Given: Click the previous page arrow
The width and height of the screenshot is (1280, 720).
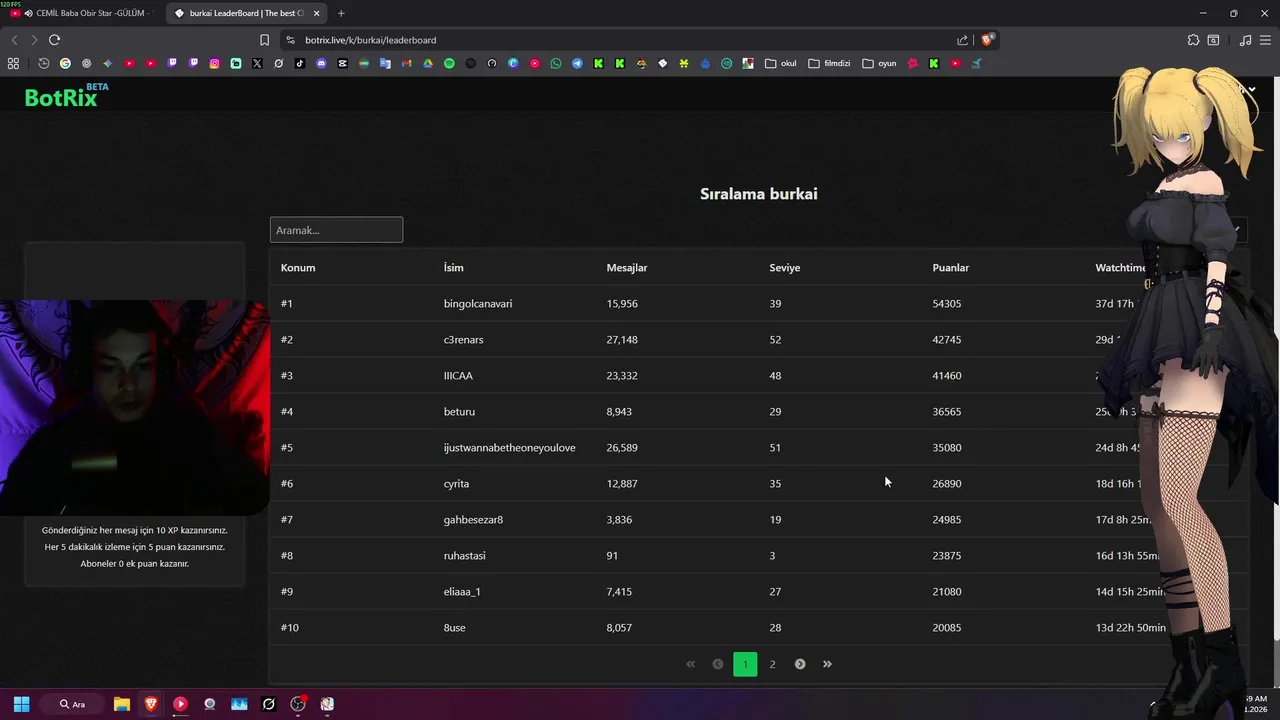Looking at the screenshot, I should click(718, 664).
